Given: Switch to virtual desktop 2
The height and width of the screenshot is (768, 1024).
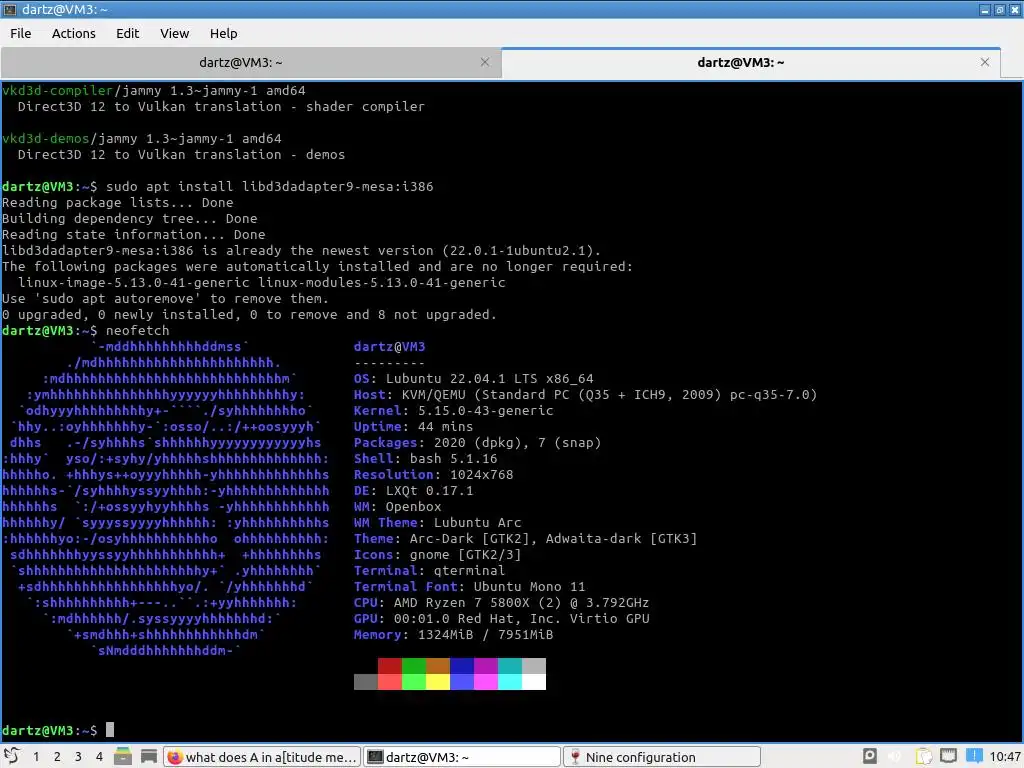Looking at the screenshot, I should [x=57, y=757].
